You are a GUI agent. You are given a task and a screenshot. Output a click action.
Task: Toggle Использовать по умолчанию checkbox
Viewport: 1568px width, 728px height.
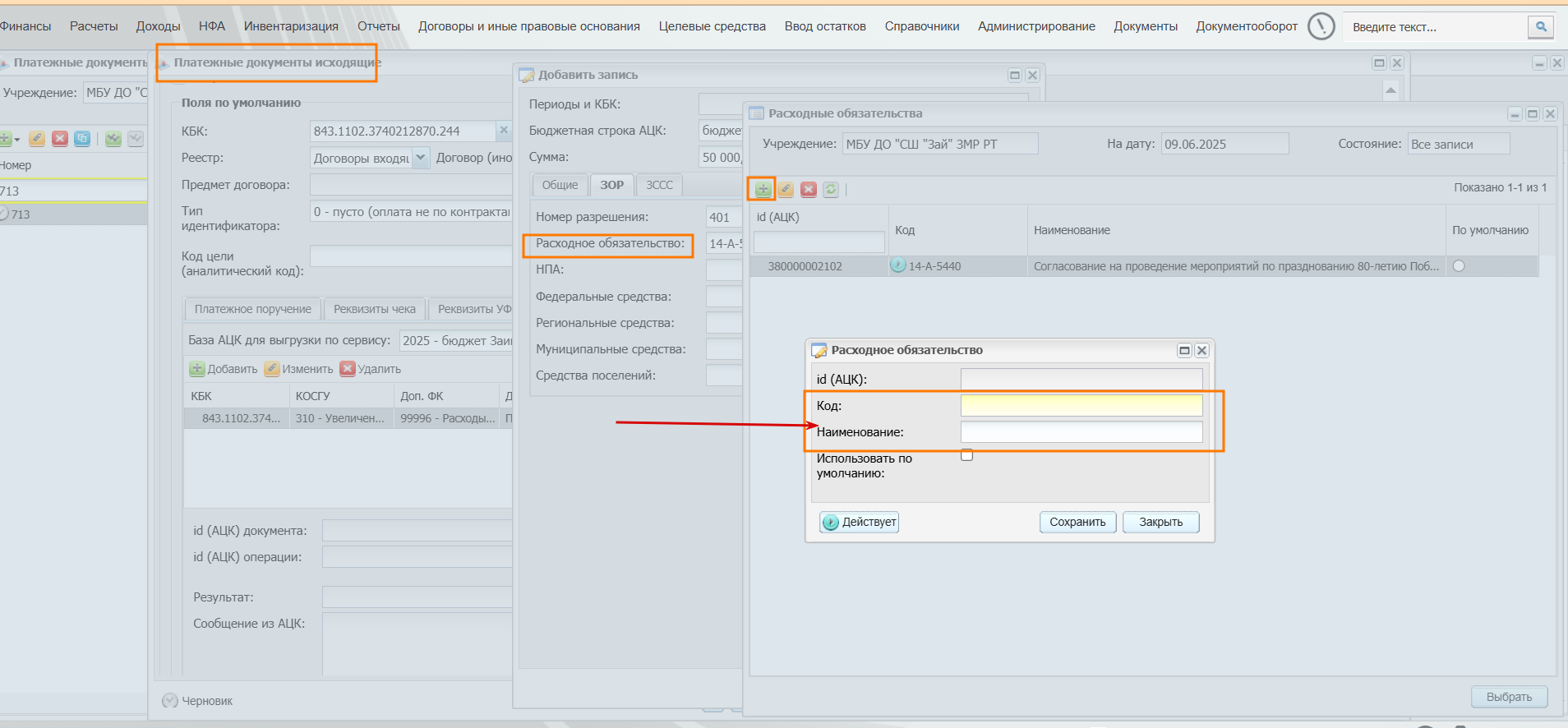tap(967, 455)
